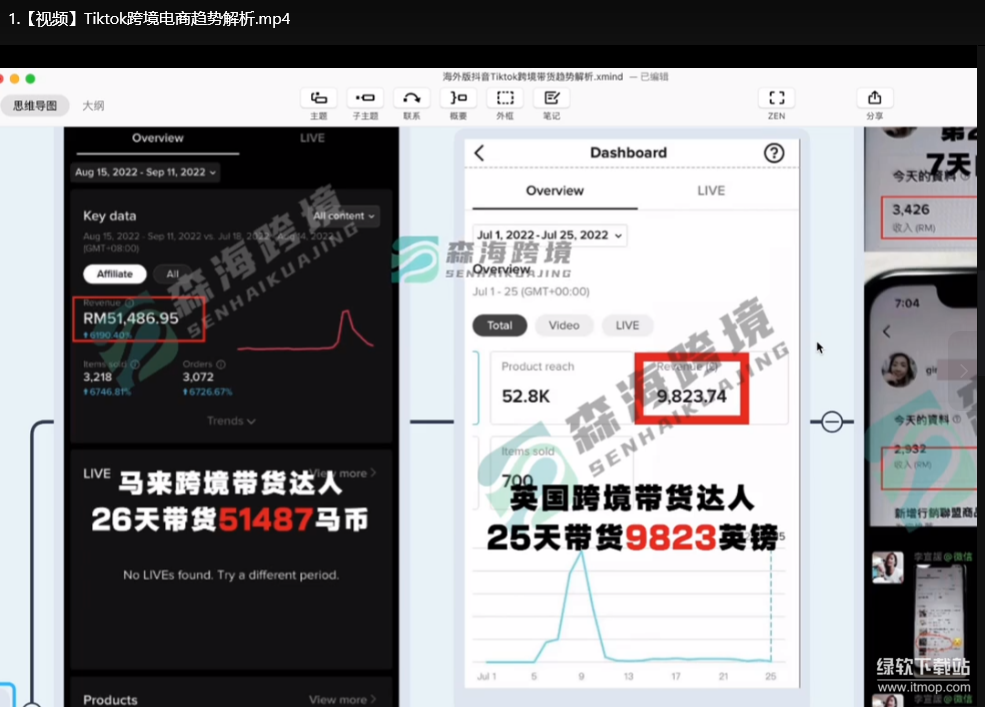Select the Total filter pill
The image size is (985, 707).
pos(499,326)
